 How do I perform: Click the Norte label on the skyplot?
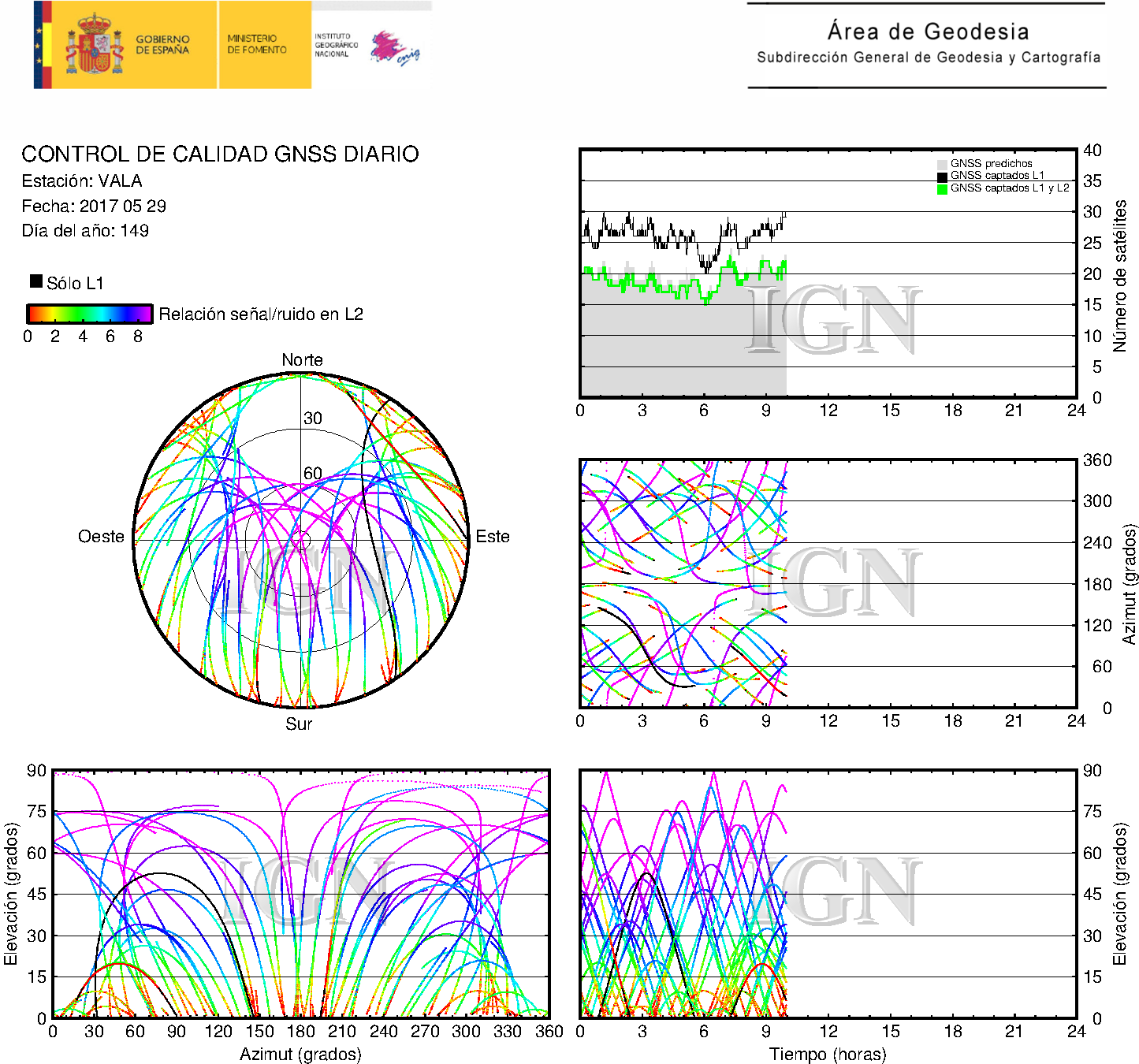click(x=302, y=360)
